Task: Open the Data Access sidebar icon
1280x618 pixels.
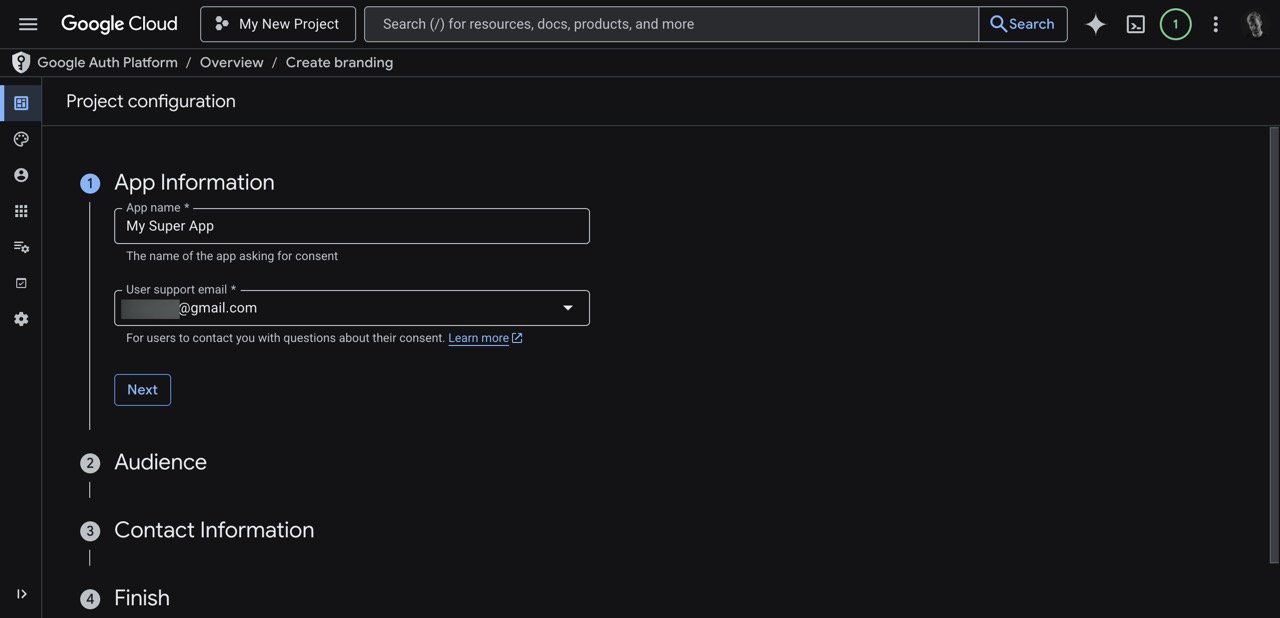Action: (x=21, y=247)
